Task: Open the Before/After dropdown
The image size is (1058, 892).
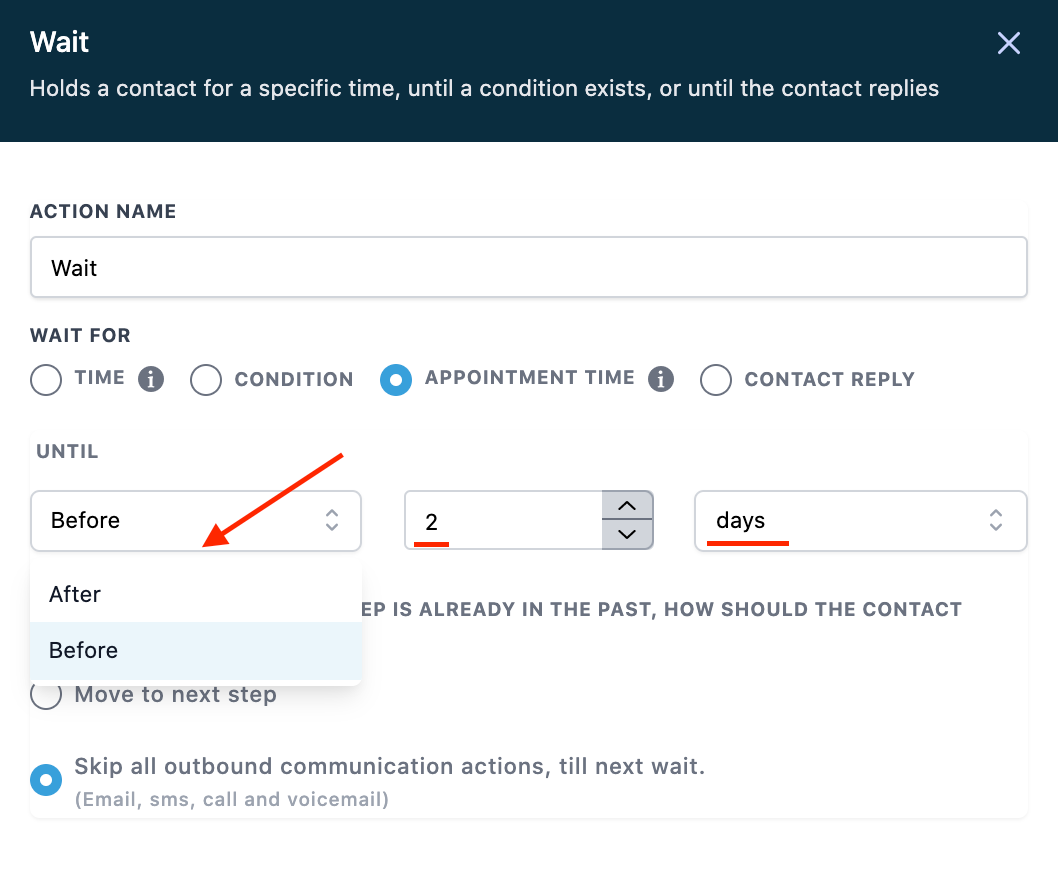Action: [196, 520]
